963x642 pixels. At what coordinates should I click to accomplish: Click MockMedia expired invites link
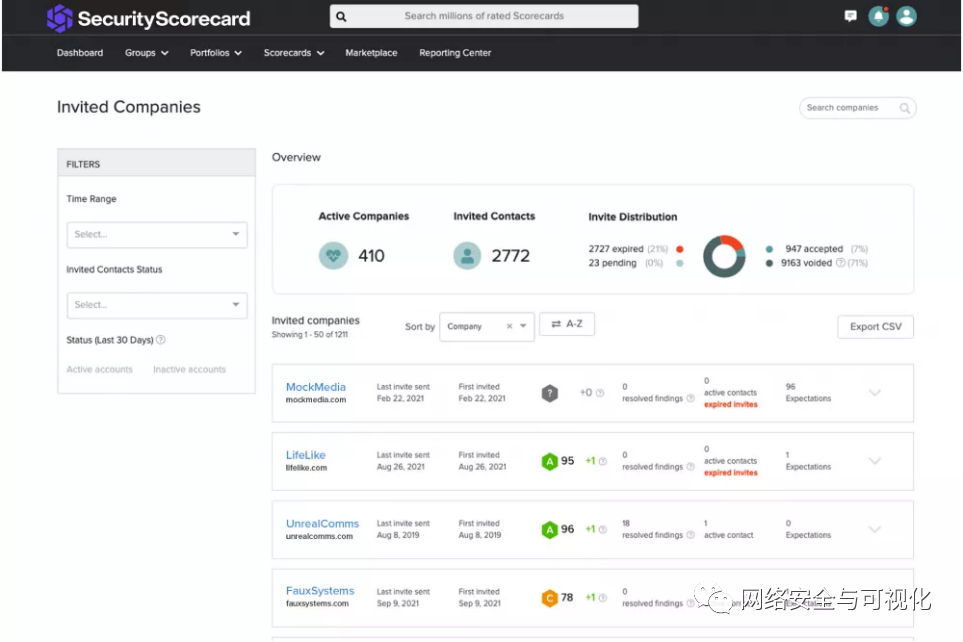point(731,405)
